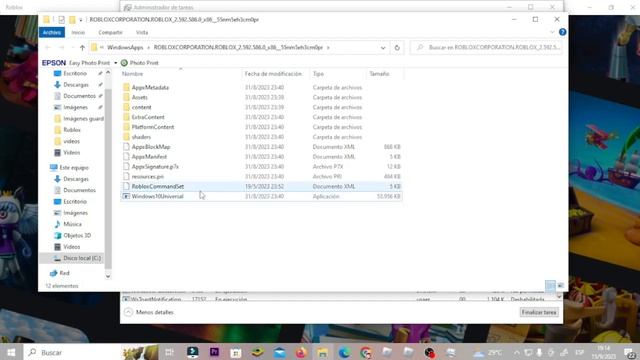Screen dimensions: 640x360
Task: Open the Microsoft Store taskbar icon
Action: click(x=236, y=352)
